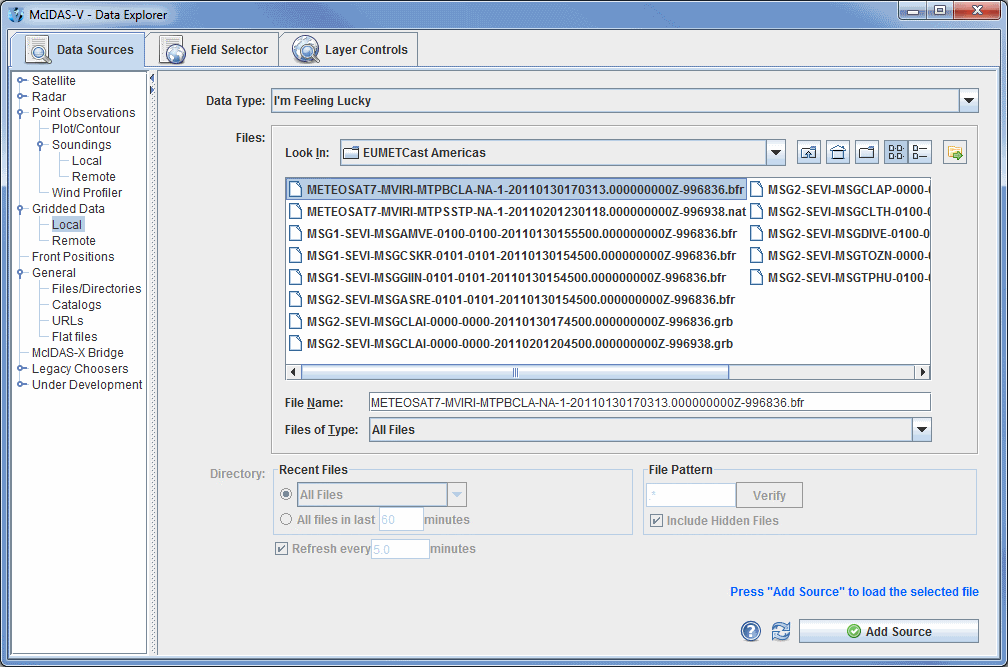Viewport: 1008px width, 667px height.
Task: Select MSG2-SEVI-MSGCLAI 20110201204500 grb file
Action: [511, 343]
